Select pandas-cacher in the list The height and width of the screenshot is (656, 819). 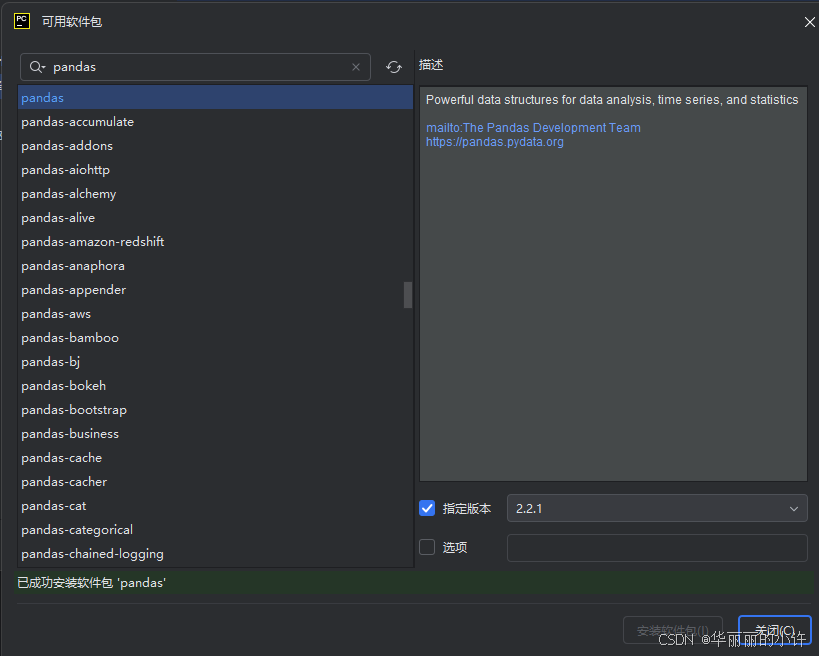(x=215, y=482)
